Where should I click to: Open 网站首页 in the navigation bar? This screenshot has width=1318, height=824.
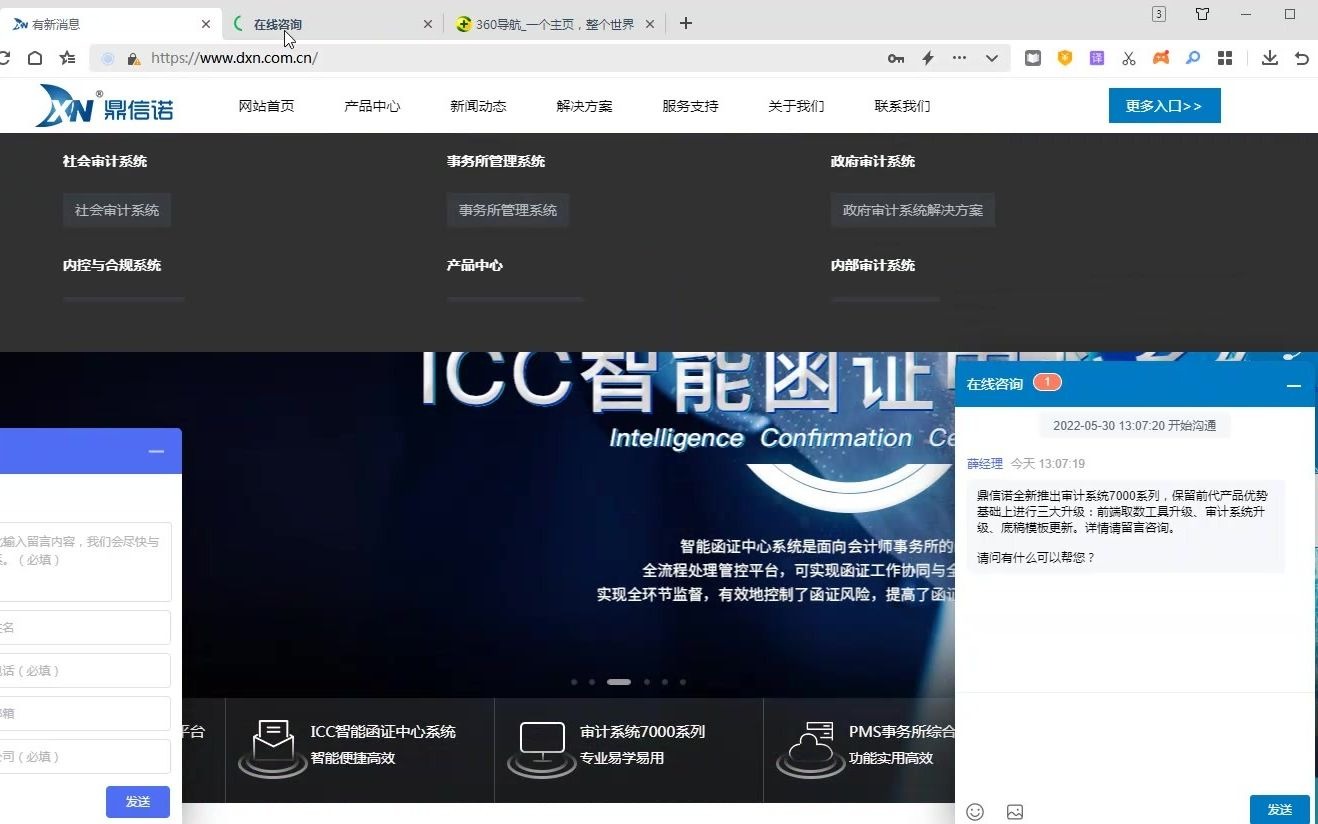[266, 106]
